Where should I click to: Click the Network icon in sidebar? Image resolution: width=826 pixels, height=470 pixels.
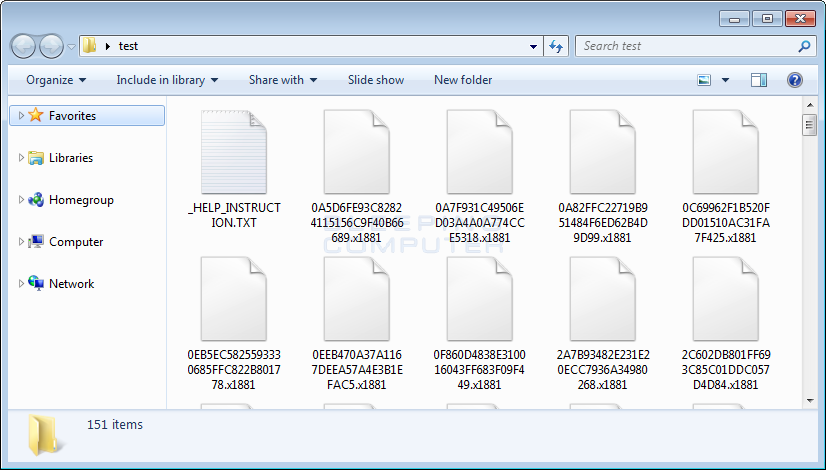click(35, 283)
